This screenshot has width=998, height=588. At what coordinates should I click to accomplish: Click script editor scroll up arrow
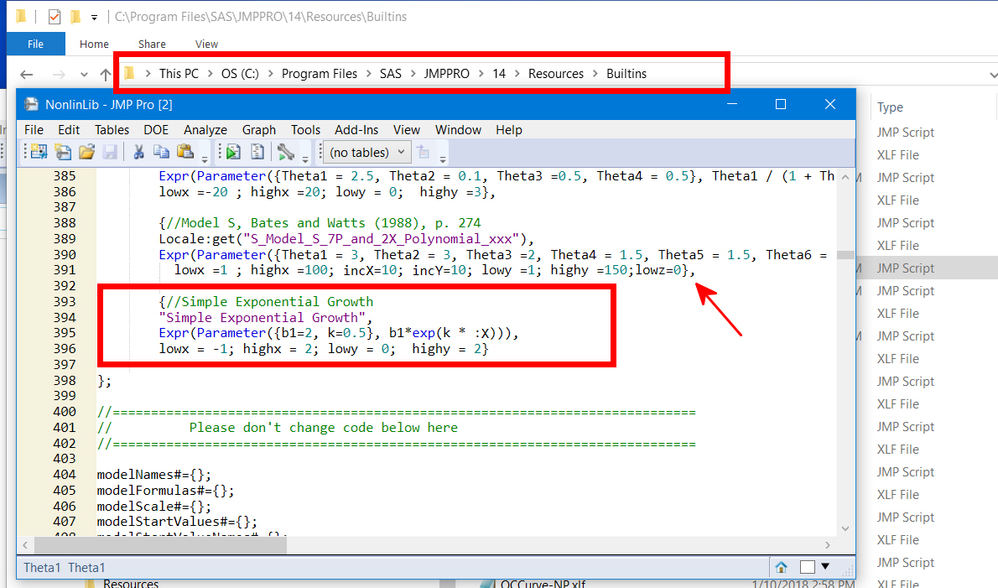(x=845, y=178)
